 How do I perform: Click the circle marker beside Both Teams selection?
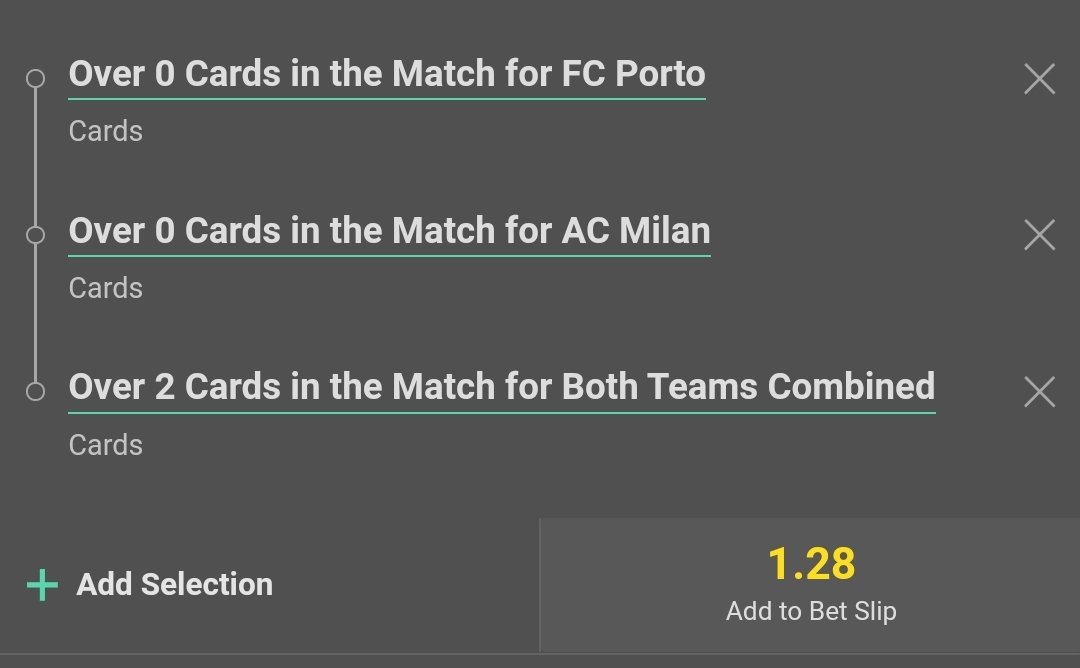(x=35, y=391)
